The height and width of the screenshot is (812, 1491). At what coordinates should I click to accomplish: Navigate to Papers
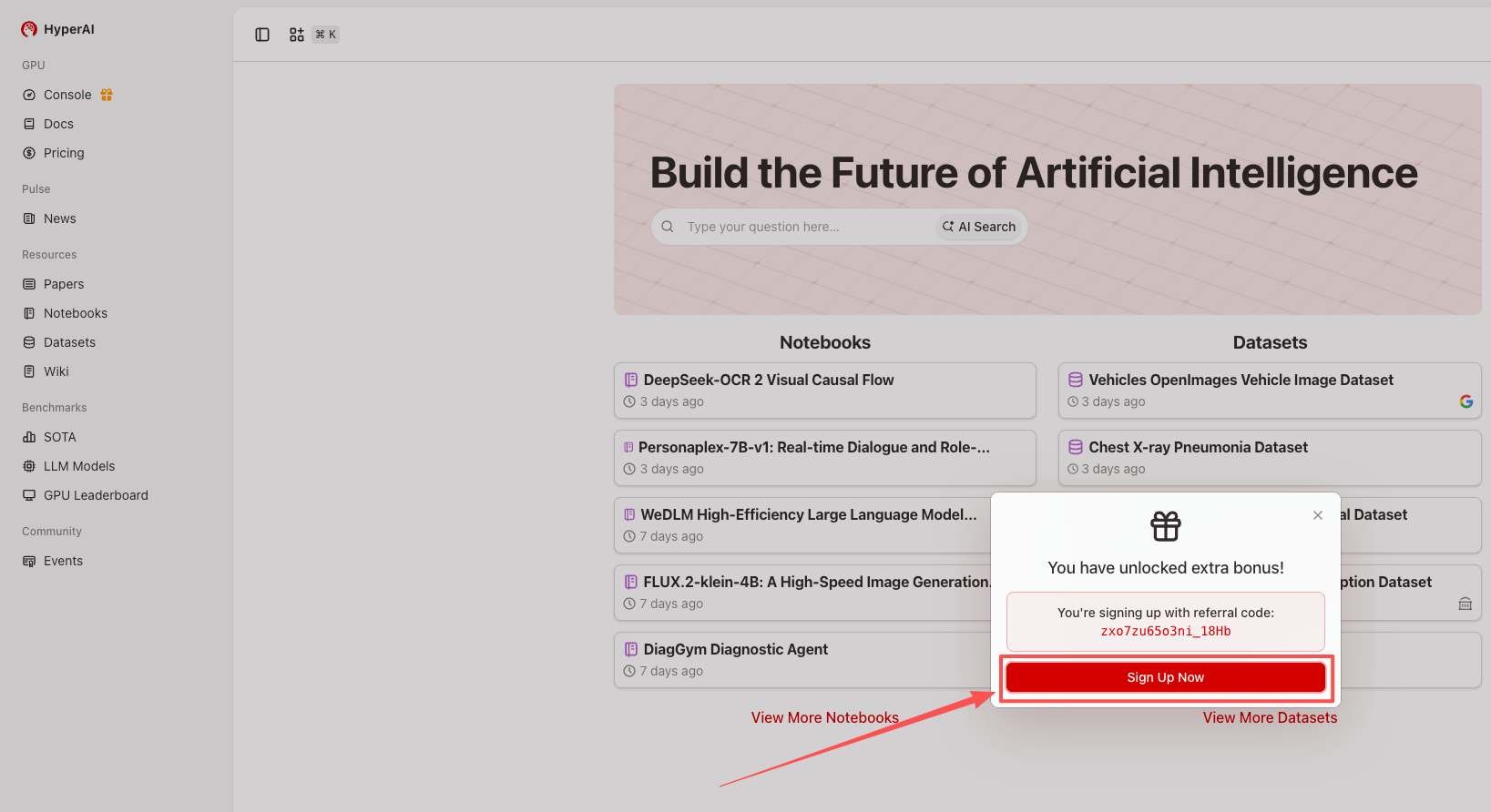[64, 284]
